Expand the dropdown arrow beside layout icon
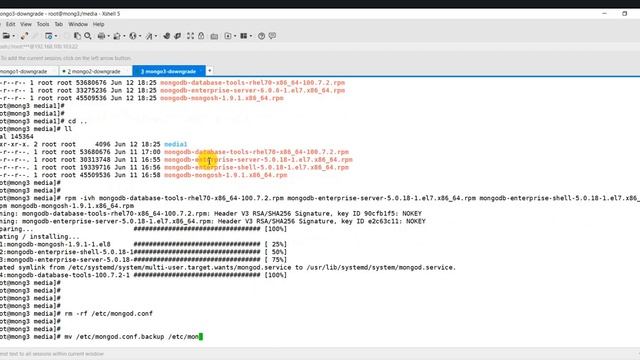 [x=251, y=36]
